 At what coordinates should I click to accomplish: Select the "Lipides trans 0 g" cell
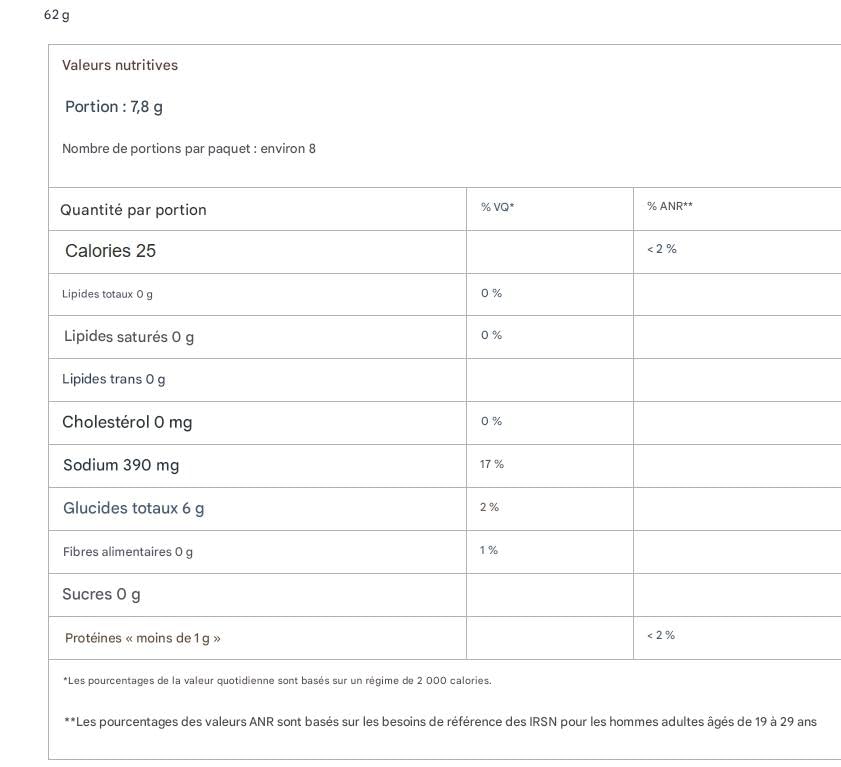[x=114, y=379]
